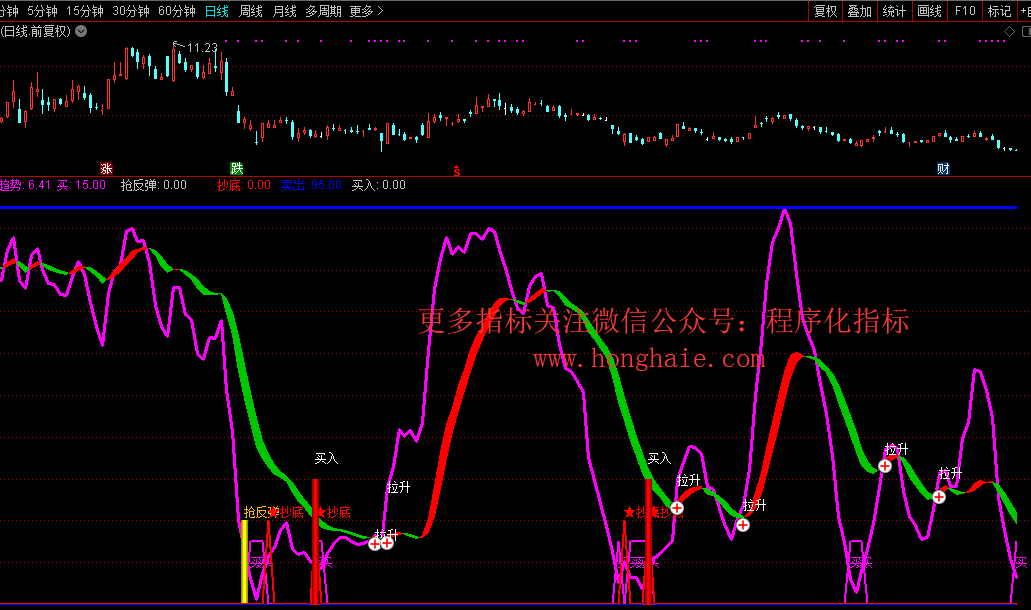Click the 叠加 overlay button
This screenshot has height=610, width=1031.
860,11
